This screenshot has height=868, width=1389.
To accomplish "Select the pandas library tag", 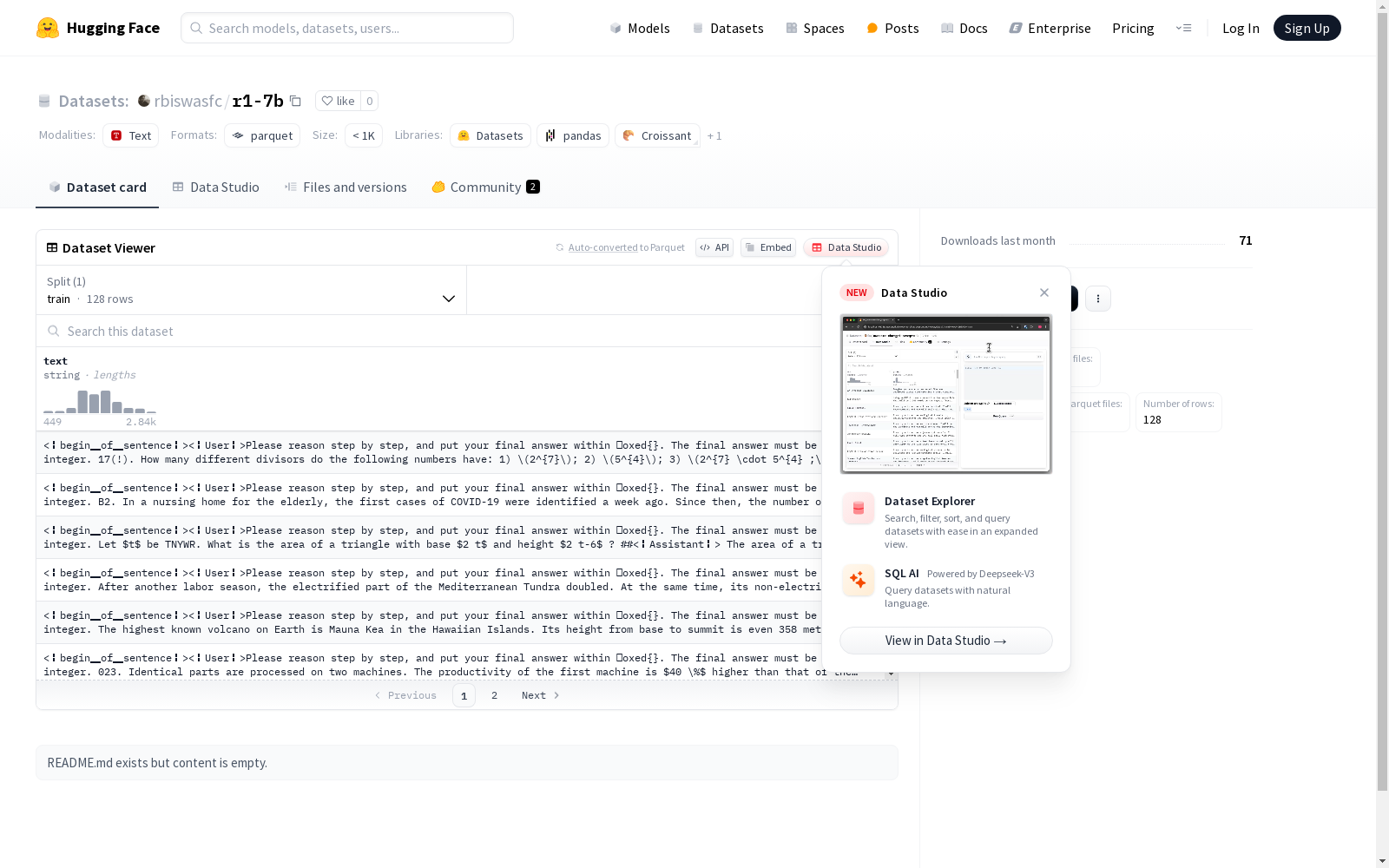I will (x=573, y=135).
